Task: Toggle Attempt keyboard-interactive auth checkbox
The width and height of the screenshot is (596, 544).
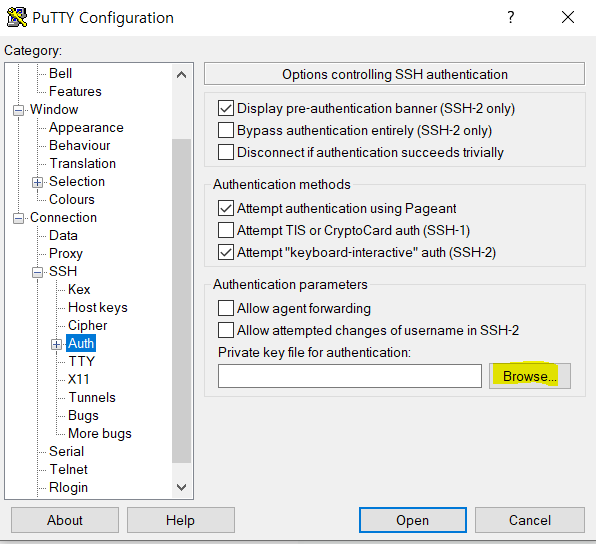Action: tap(226, 252)
